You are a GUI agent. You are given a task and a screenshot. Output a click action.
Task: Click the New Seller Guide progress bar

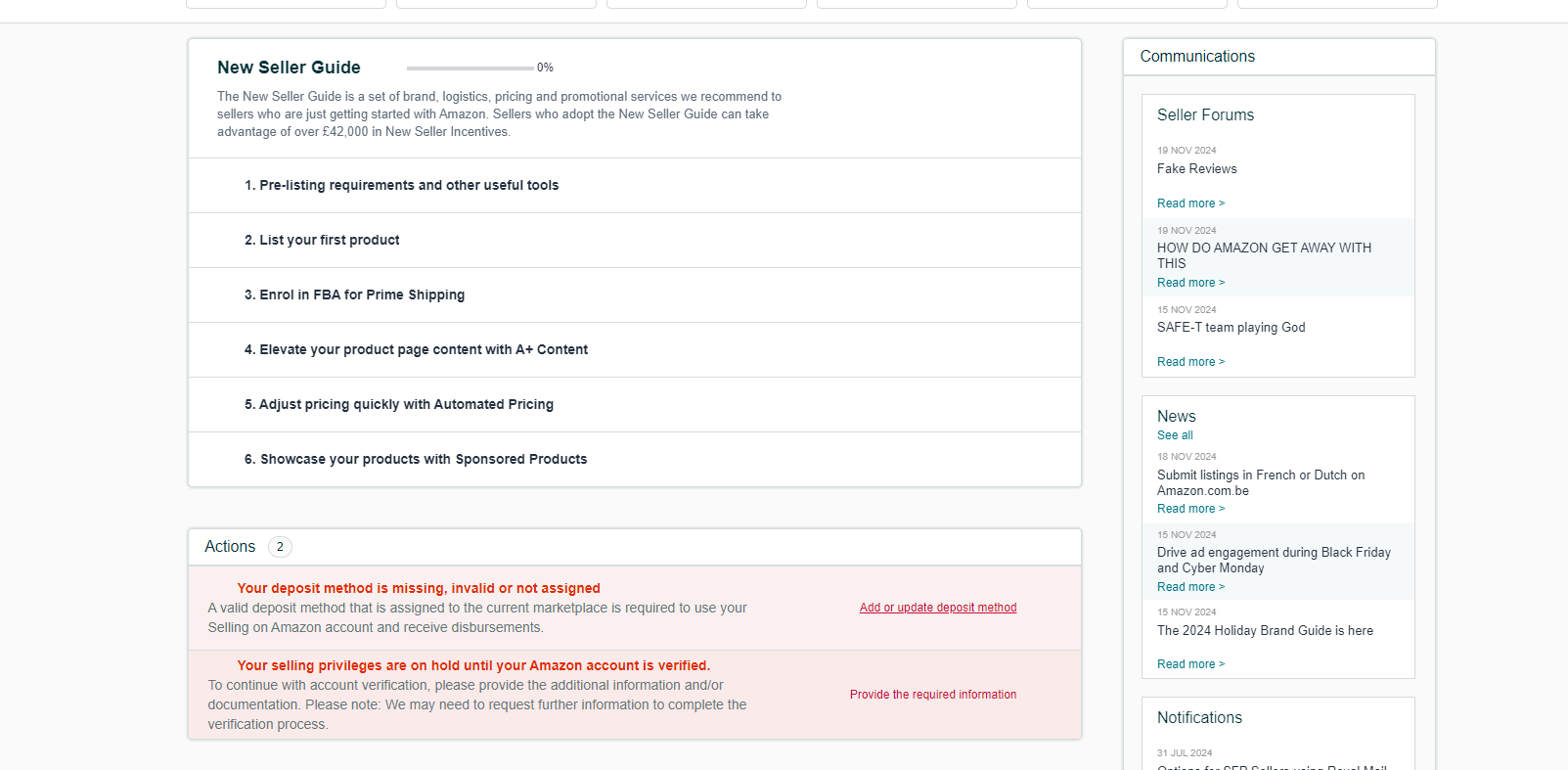coord(470,68)
